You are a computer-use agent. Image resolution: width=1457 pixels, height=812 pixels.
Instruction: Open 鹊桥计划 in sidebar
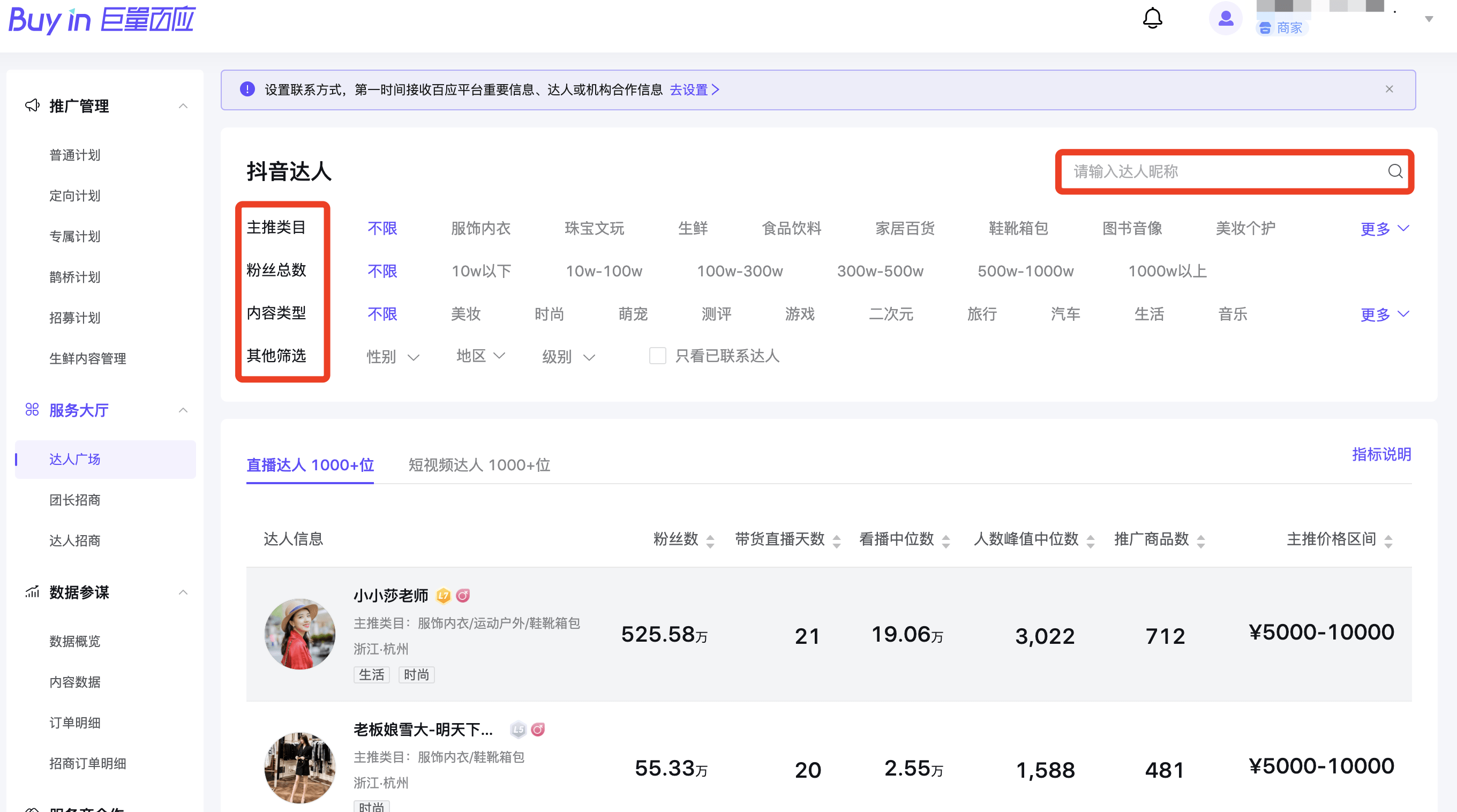(x=74, y=277)
